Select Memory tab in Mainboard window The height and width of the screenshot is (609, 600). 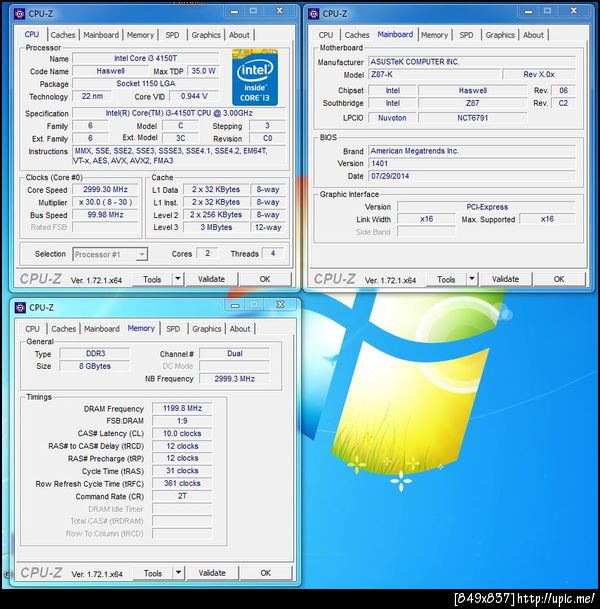click(434, 35)
